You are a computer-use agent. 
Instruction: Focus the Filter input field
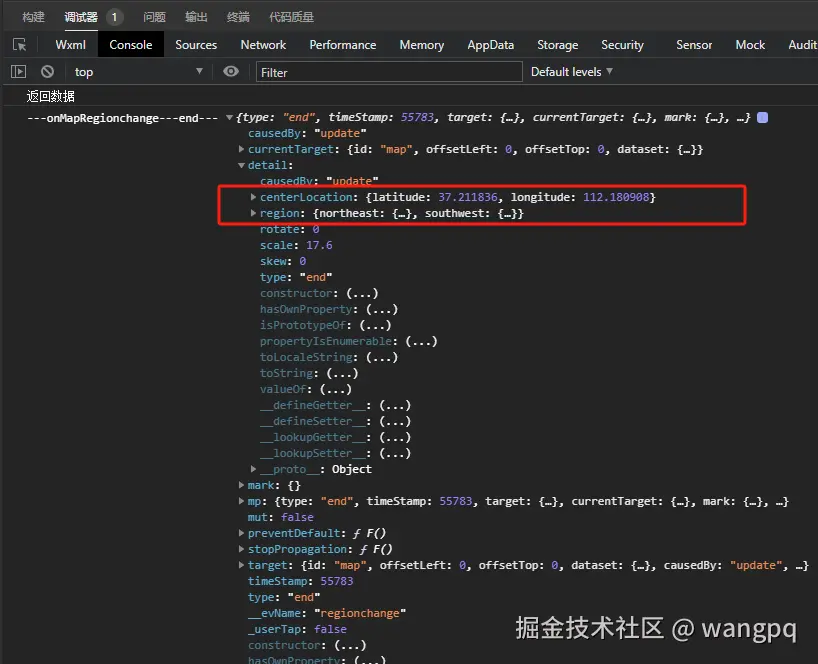[389, 72]
